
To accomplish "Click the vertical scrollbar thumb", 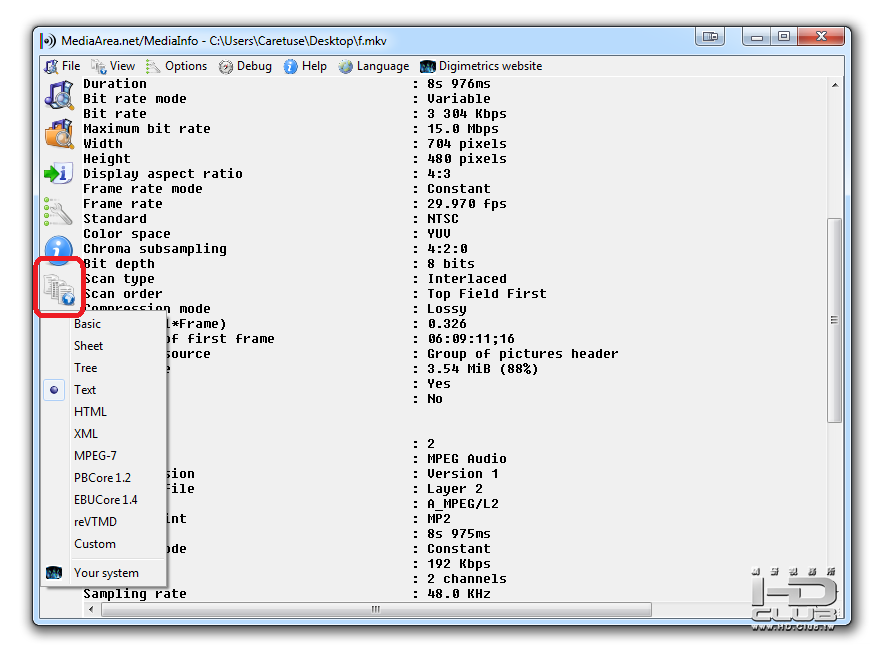I will click(834, 320).
